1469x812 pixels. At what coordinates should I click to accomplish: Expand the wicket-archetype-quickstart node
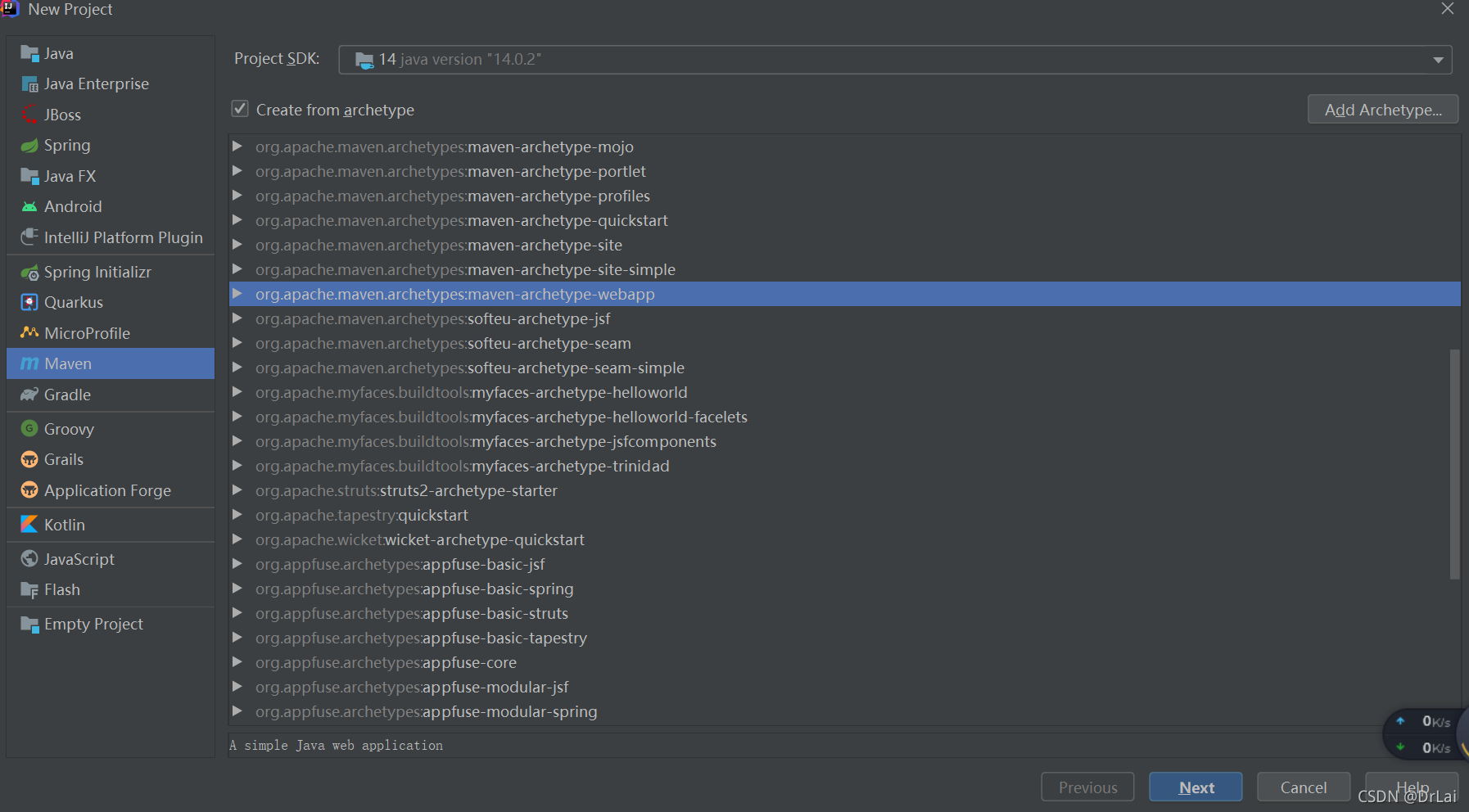(237, 539)
